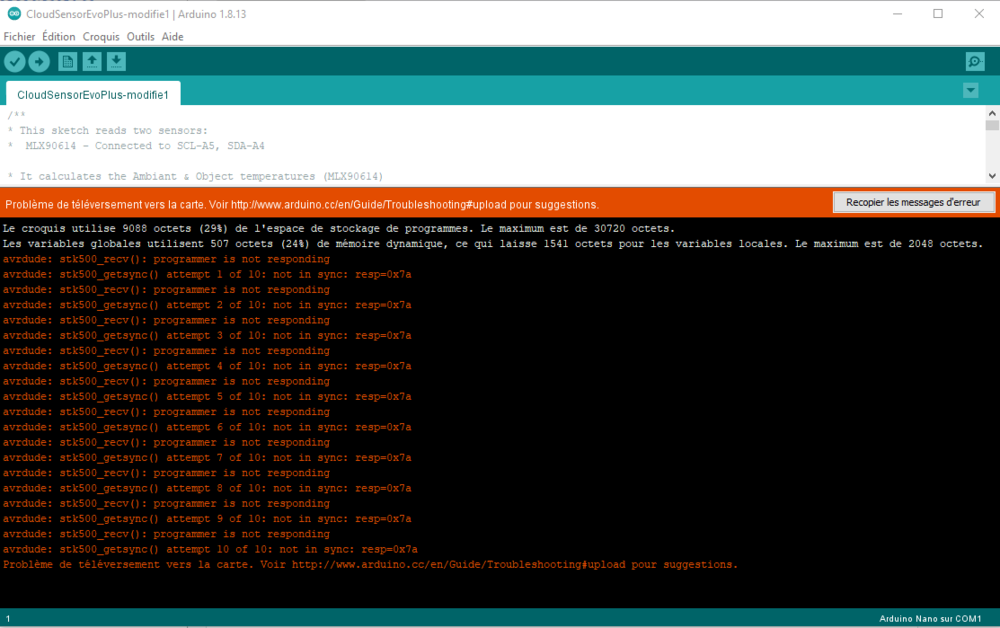Screen dimensions: 1000x628
Task: Click the Upload arrow icon
Action: [39, 61]
